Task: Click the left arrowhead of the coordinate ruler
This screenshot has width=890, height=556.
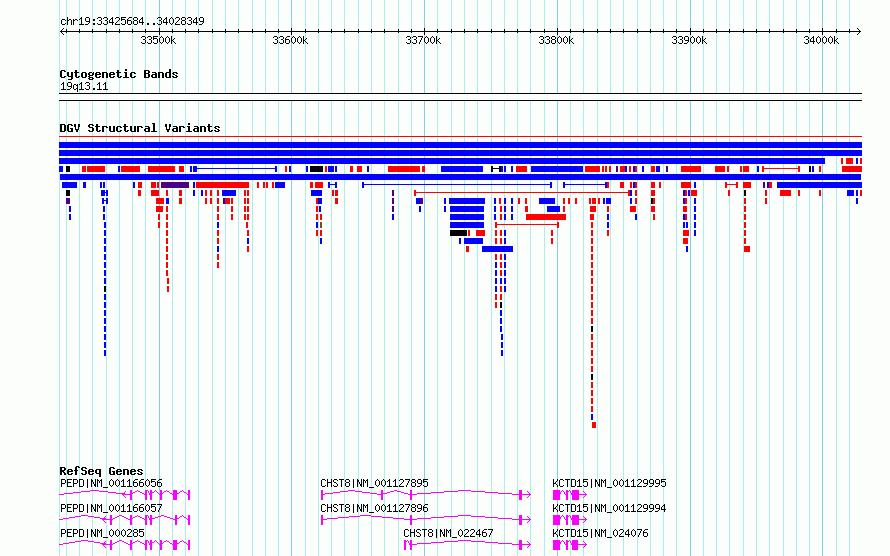Action: tap(62, 32)
